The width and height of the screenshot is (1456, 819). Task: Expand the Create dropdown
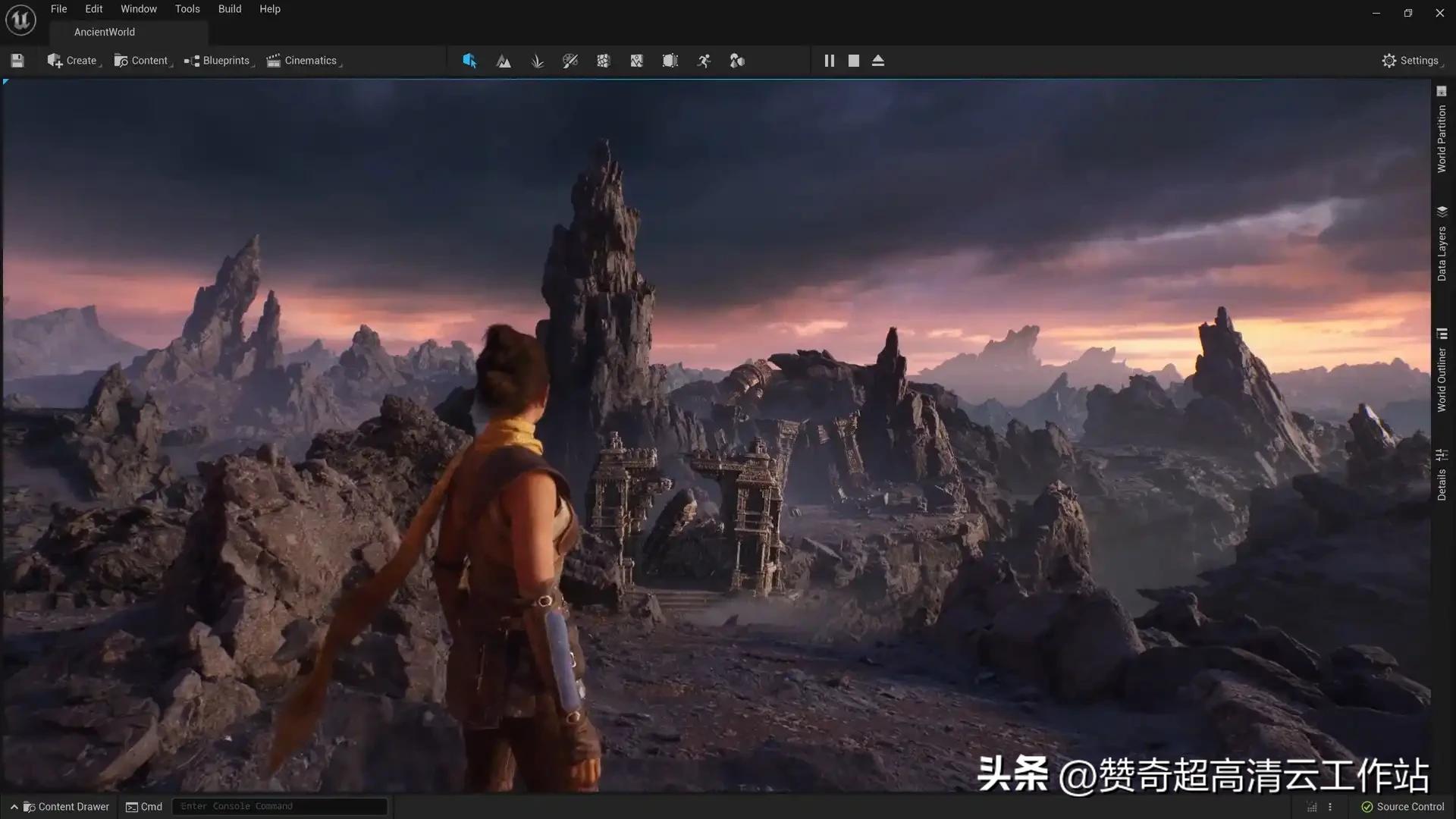[73, 61]
